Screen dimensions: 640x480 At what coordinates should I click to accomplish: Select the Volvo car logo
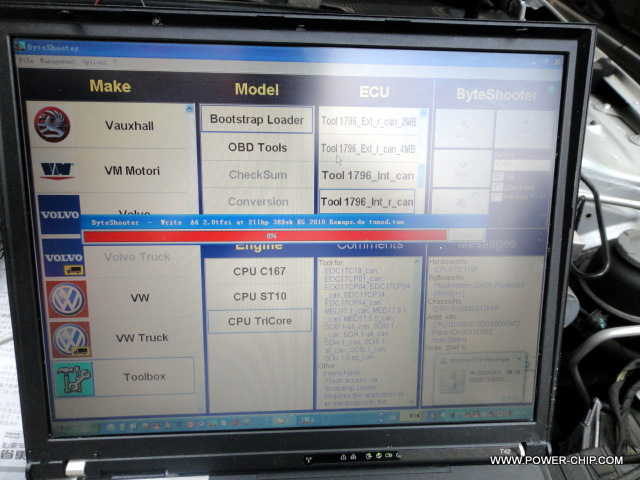60,215
